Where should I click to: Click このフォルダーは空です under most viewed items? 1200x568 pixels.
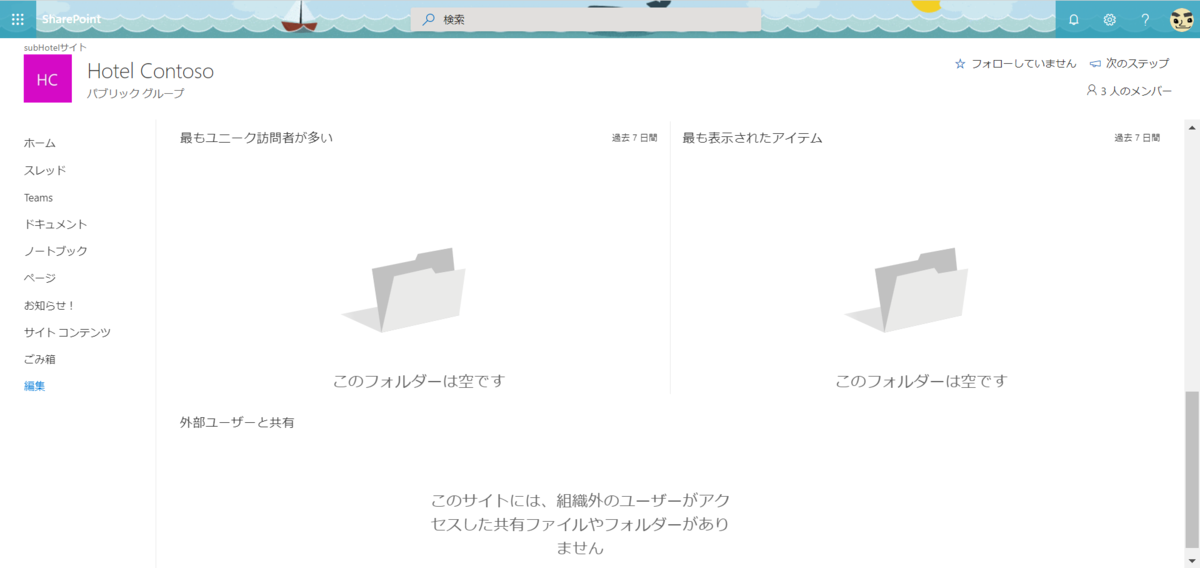coord(921,381)
